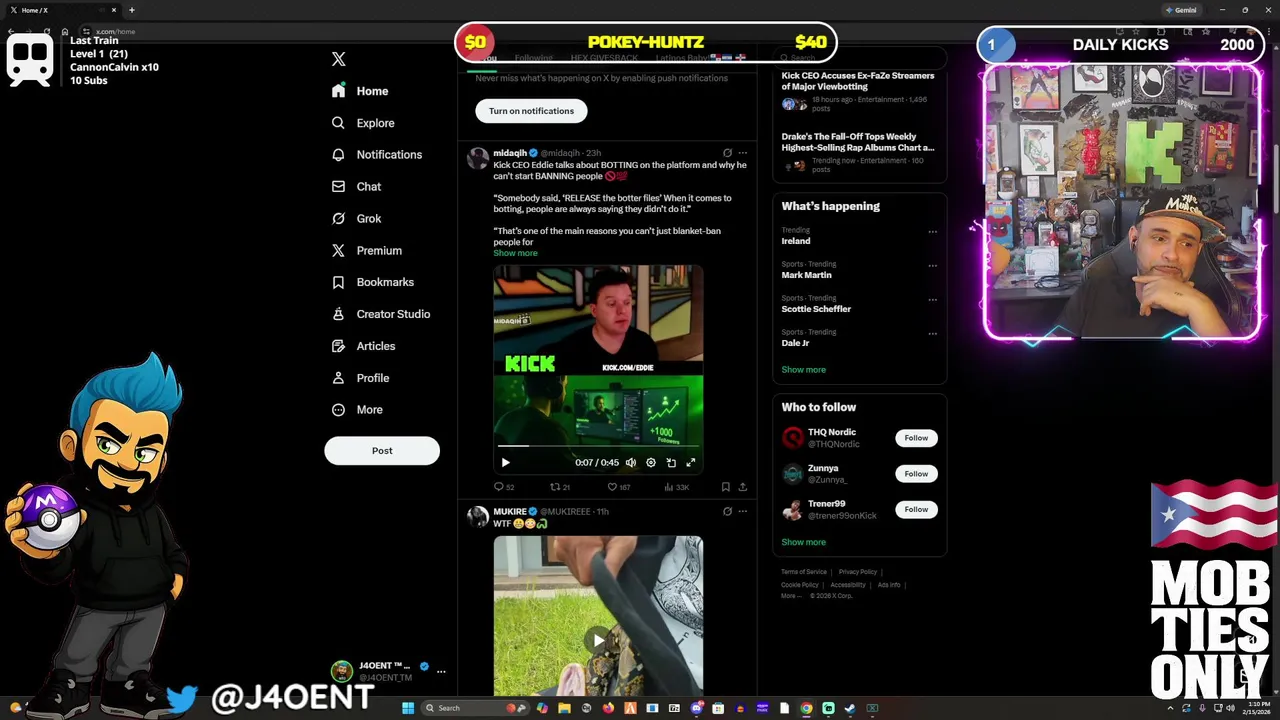Screen dimensions: 1280x720
Task: Toggle video picture-in-picture icon
Action: 671,463
